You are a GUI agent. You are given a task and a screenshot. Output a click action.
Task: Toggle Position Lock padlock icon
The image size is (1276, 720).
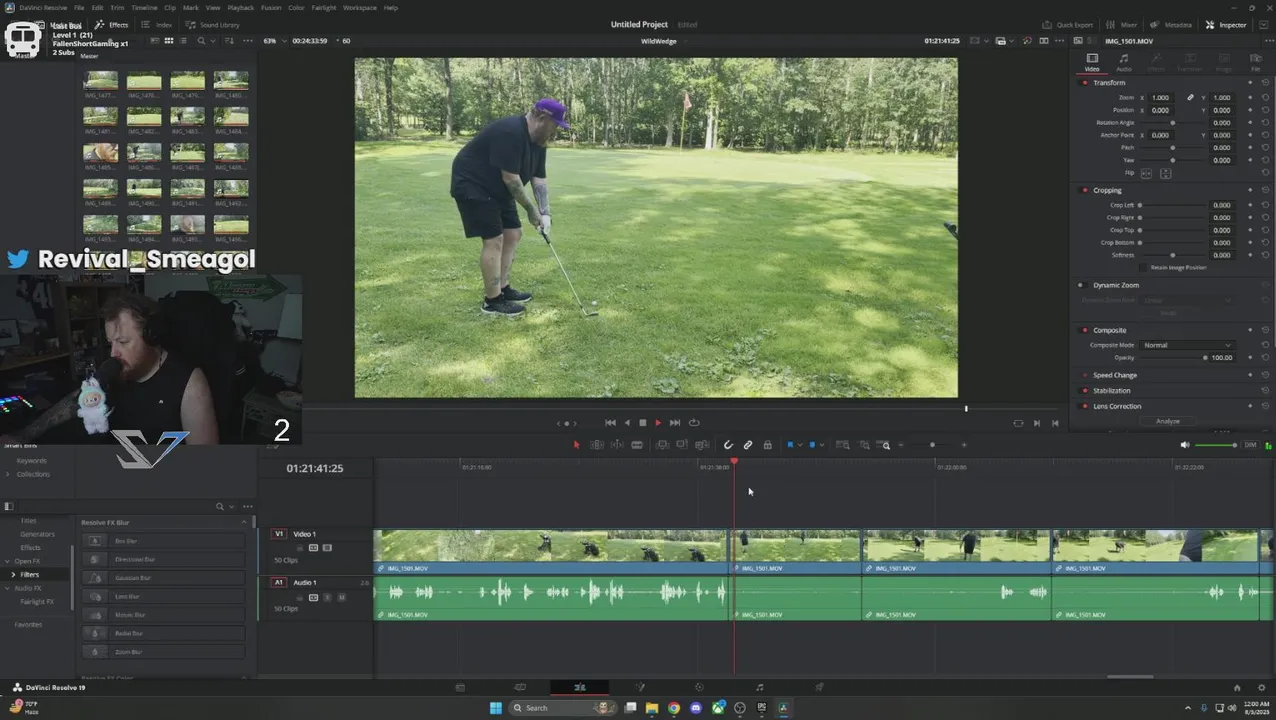pyautogui.click(x=767, y=445)
